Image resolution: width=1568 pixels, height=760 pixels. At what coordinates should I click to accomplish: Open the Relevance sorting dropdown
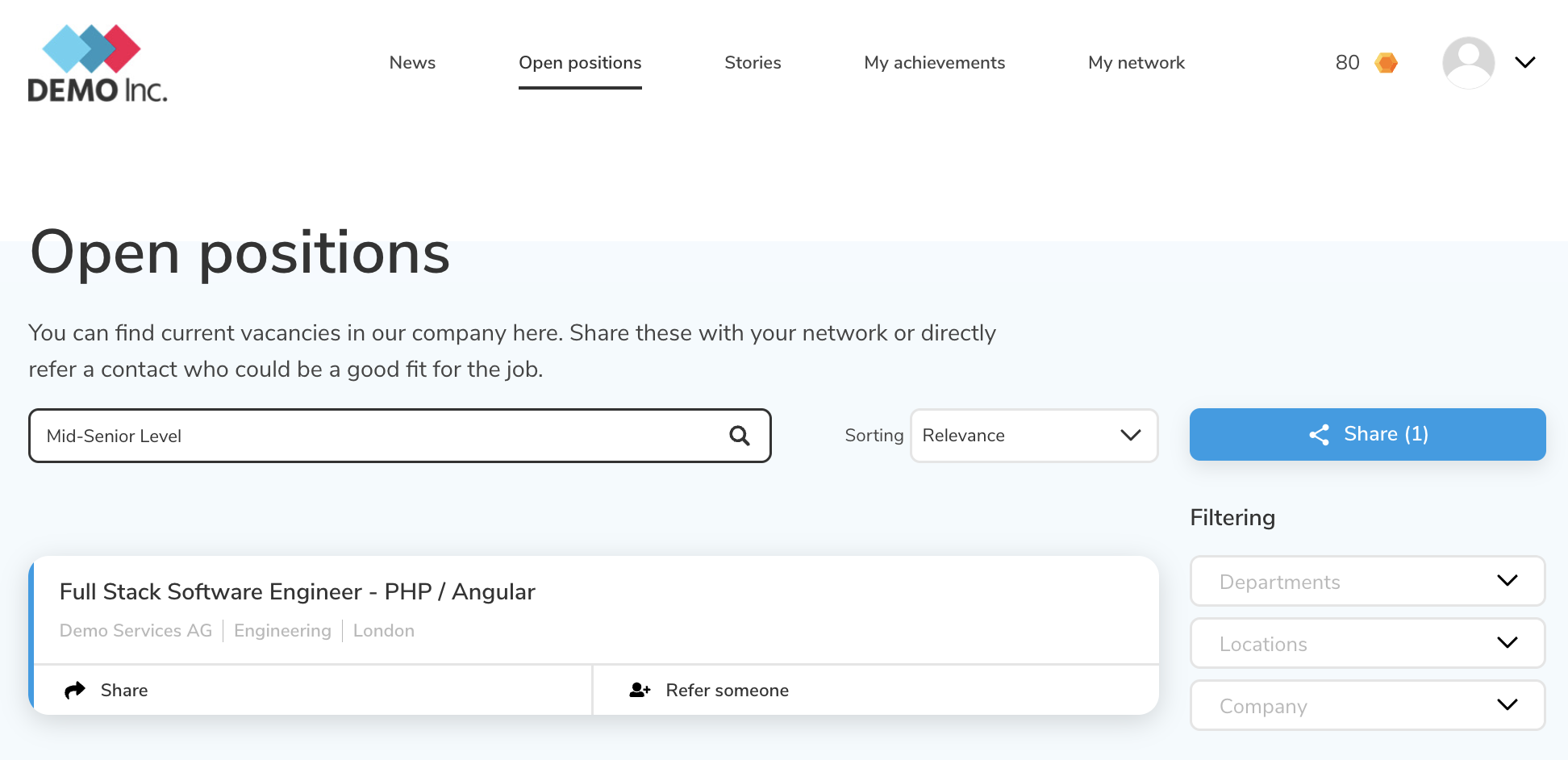click(x=1033, y=436)
